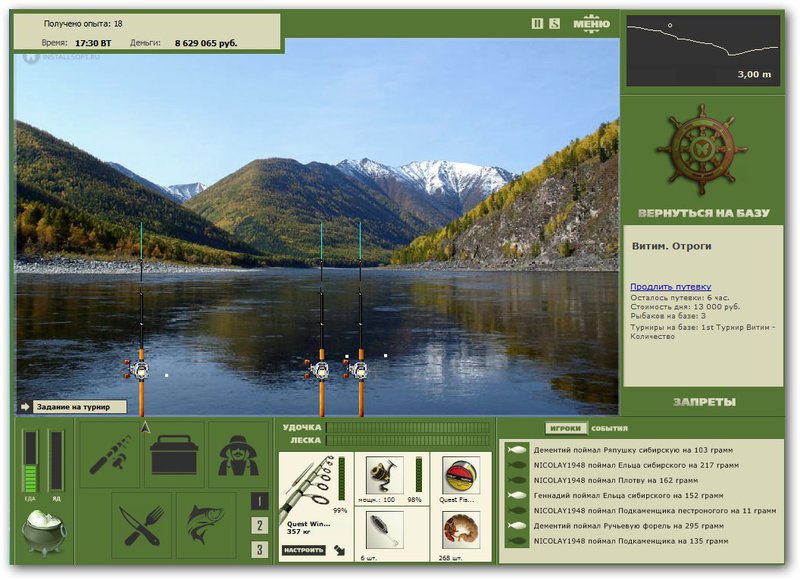Select the rightmost fishing rod reel

point(357,369)
